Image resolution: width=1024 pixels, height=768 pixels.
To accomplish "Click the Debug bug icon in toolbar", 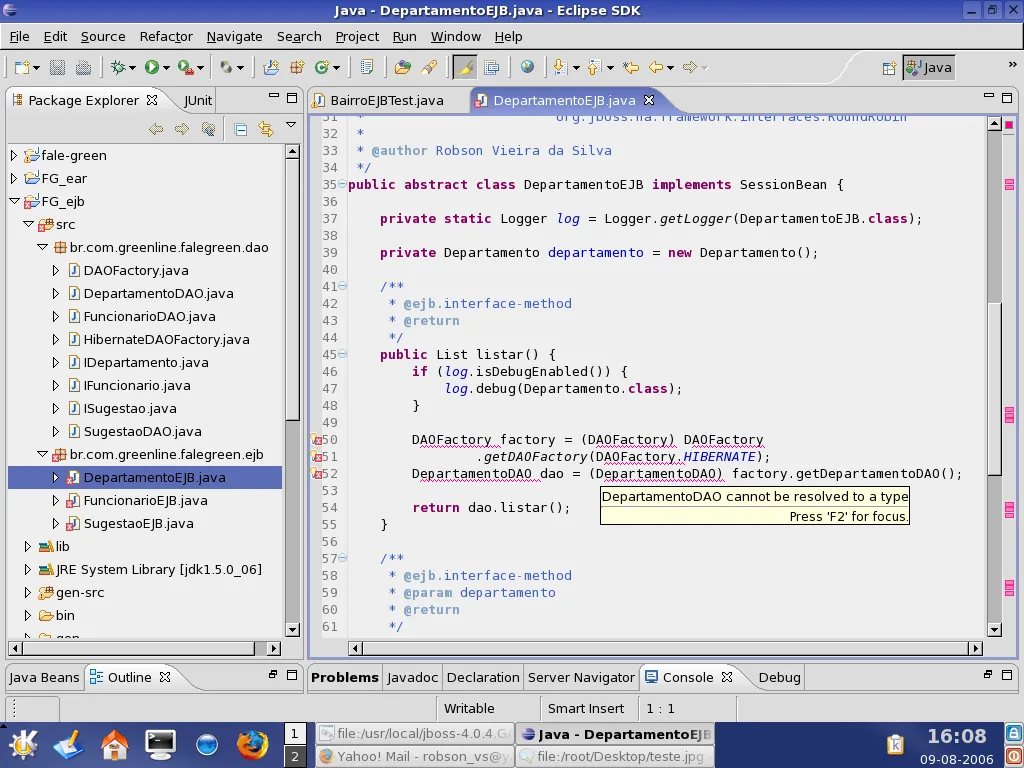I will coord(120,68).
